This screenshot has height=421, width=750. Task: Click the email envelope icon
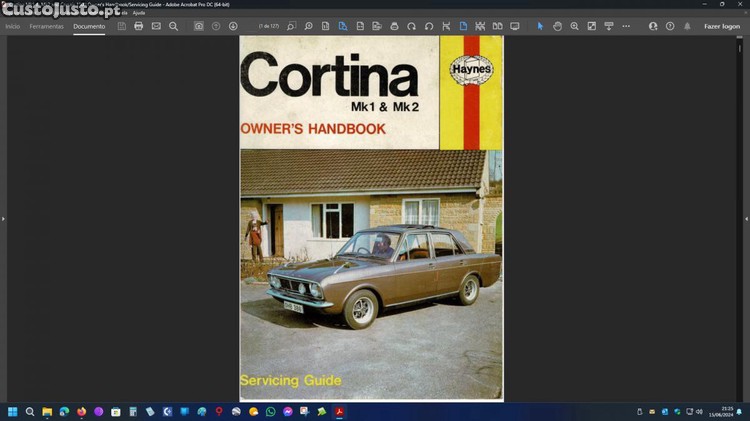coord(156,26)
